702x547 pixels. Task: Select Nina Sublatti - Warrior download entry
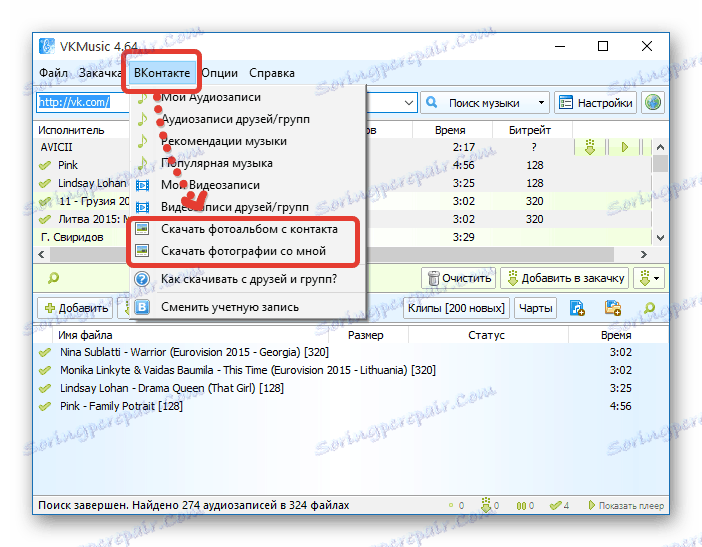351,352
